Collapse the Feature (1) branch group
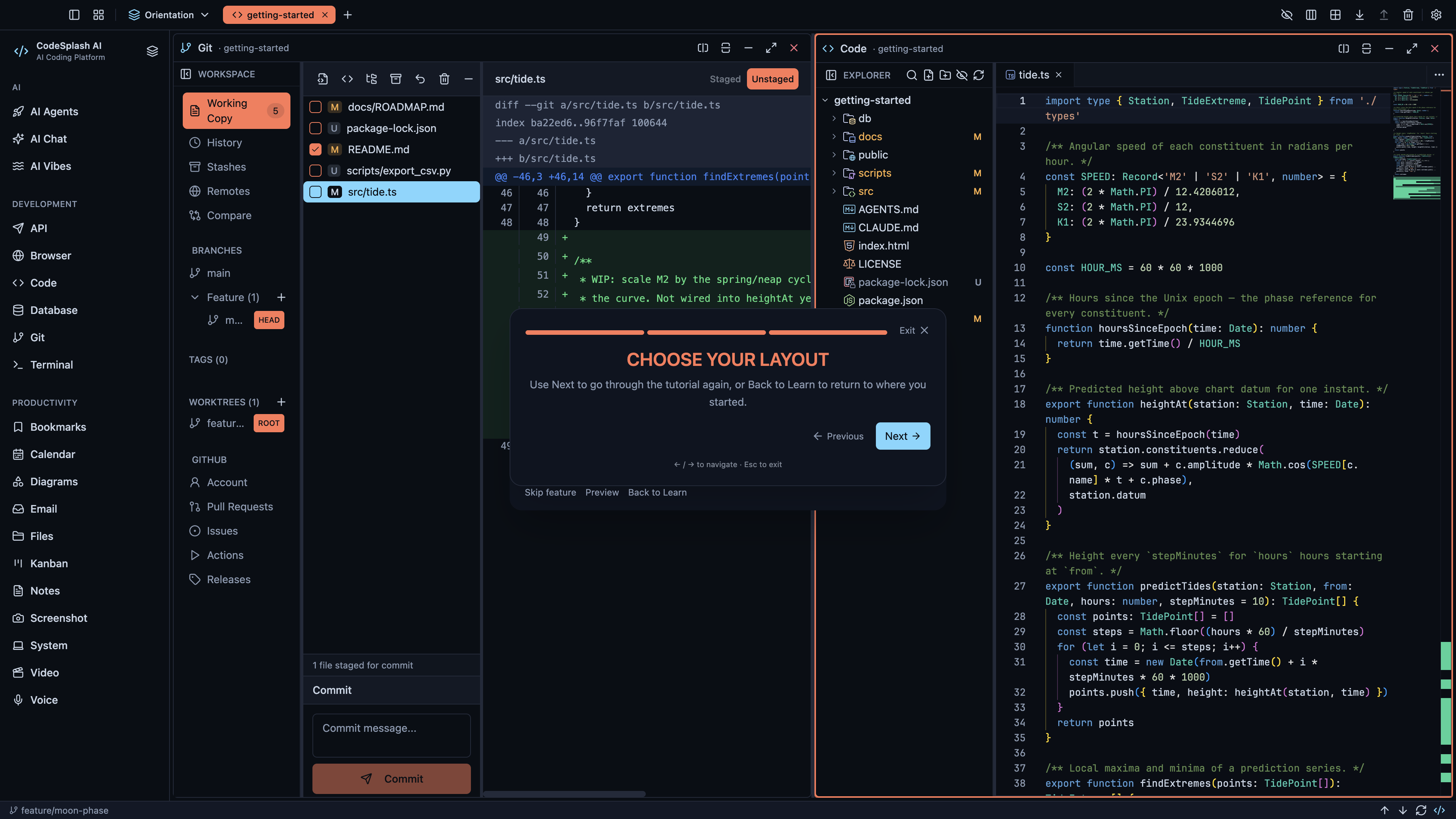This screenshot has width=1456, height=819. point(195,297)
